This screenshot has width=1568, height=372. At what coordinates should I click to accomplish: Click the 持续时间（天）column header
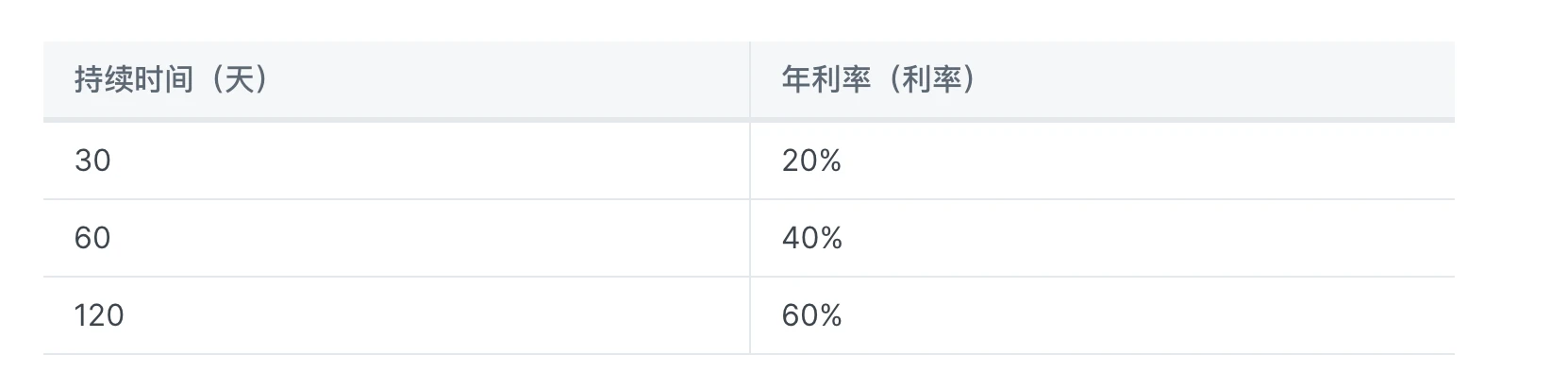[x=396, y=80]
